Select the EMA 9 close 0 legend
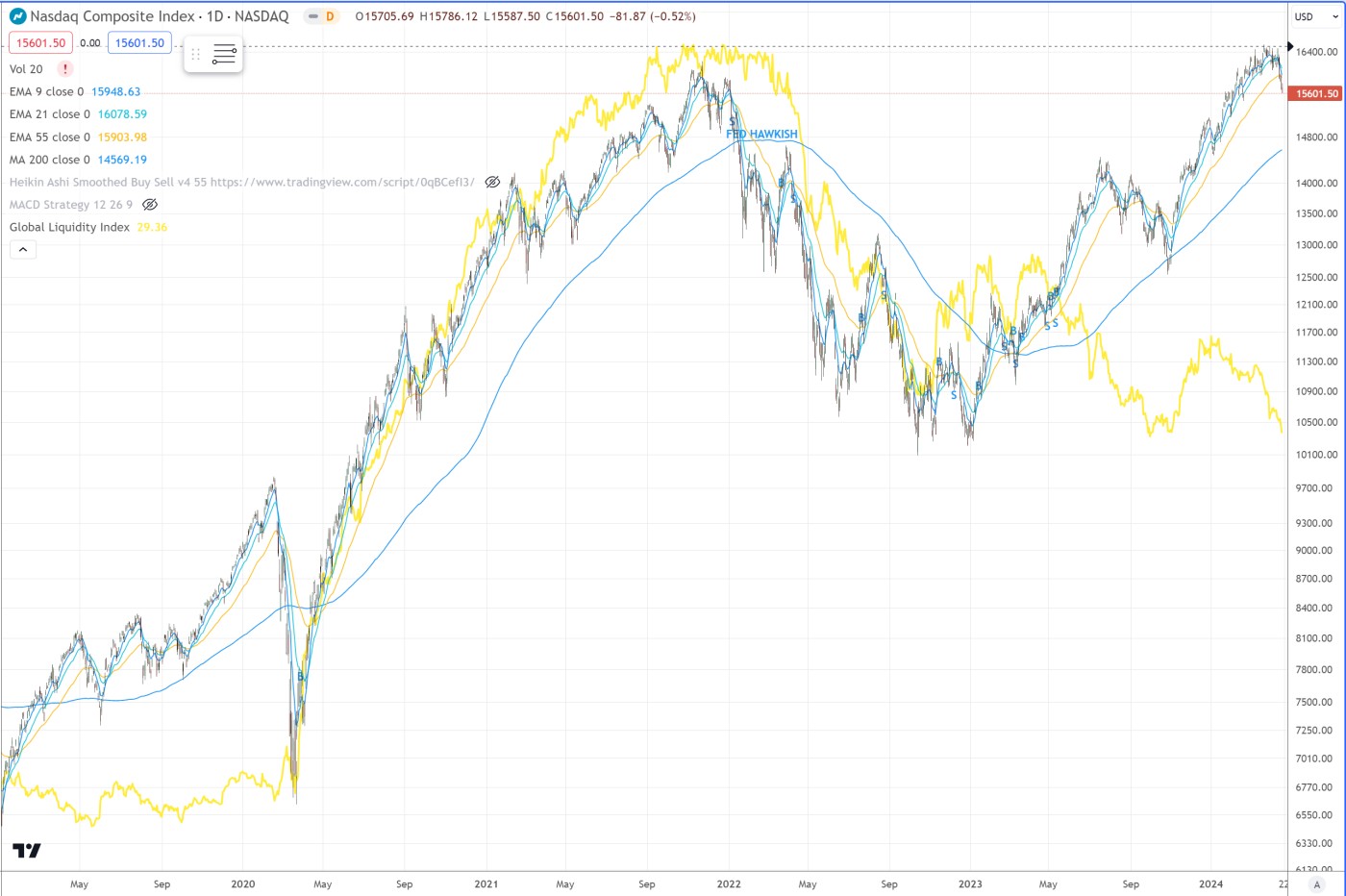 click(46, 92)
